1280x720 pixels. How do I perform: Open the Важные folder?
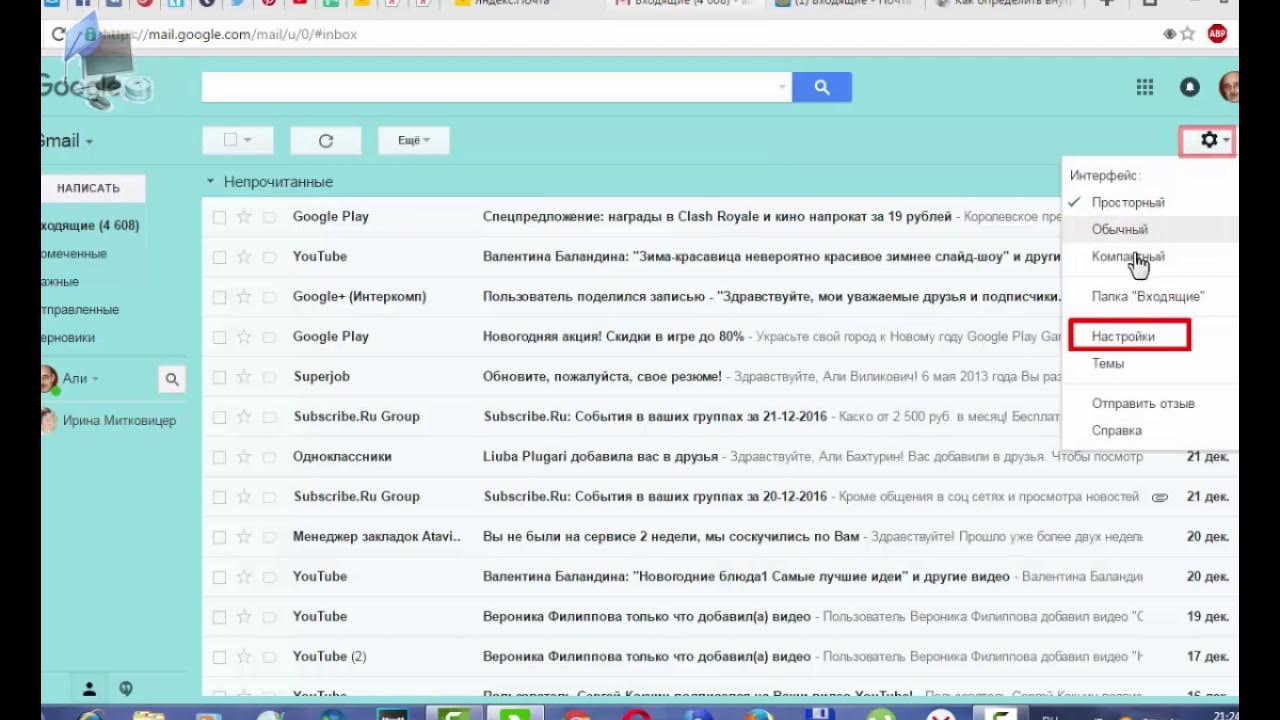click(x=60, y=282)
